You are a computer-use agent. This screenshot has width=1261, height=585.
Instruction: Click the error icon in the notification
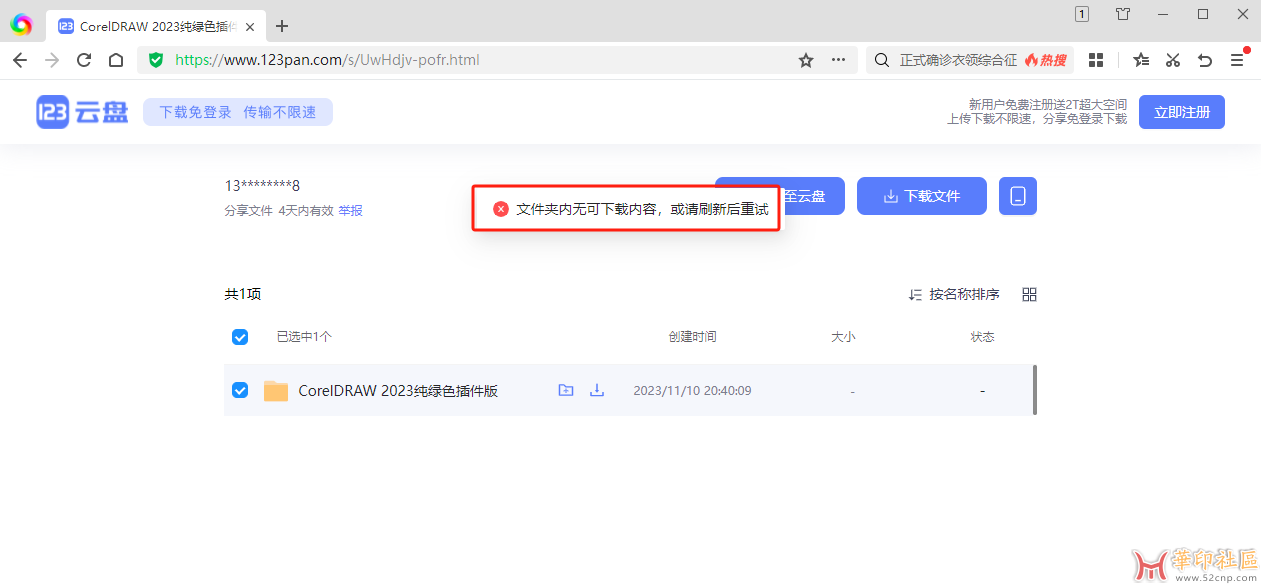(x=501, y=209)
